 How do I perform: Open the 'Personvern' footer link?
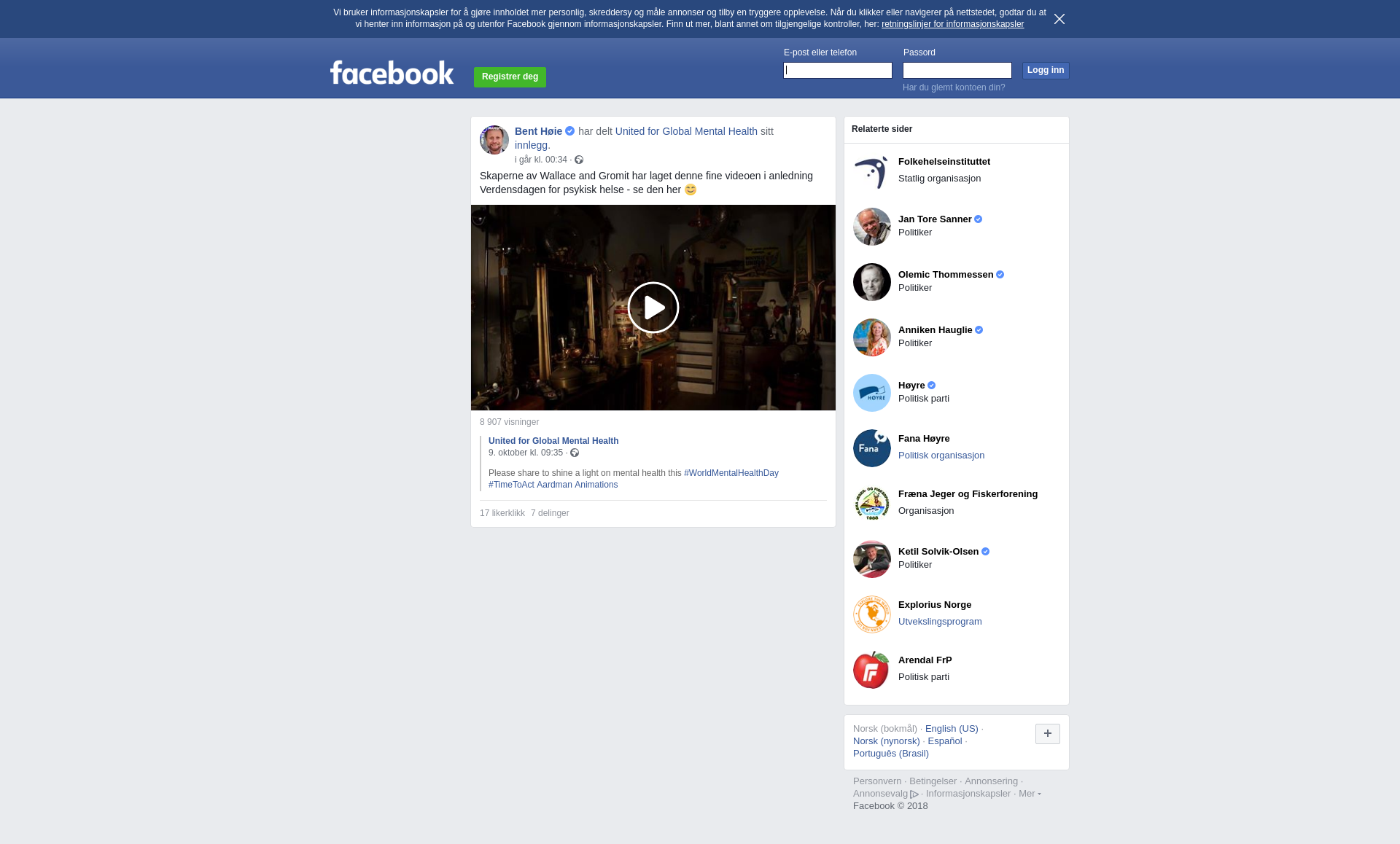tap(877, 781)
